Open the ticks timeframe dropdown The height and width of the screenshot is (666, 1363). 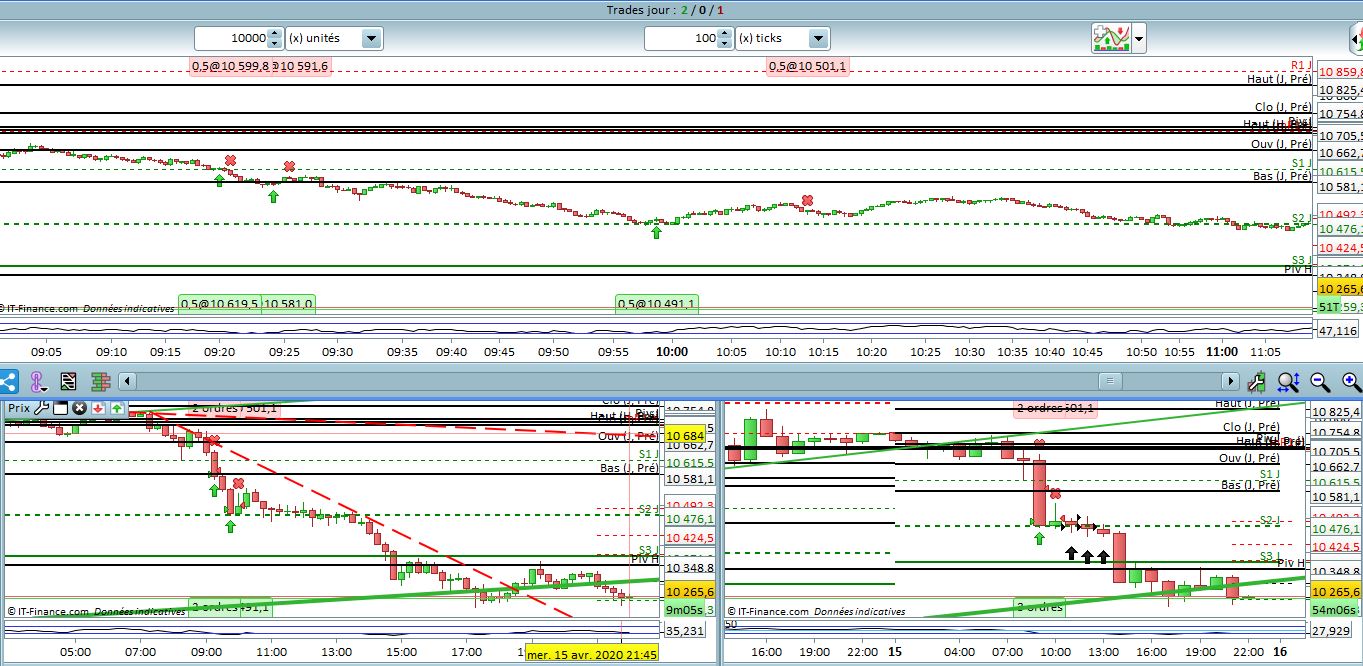(x=820, y=38)
